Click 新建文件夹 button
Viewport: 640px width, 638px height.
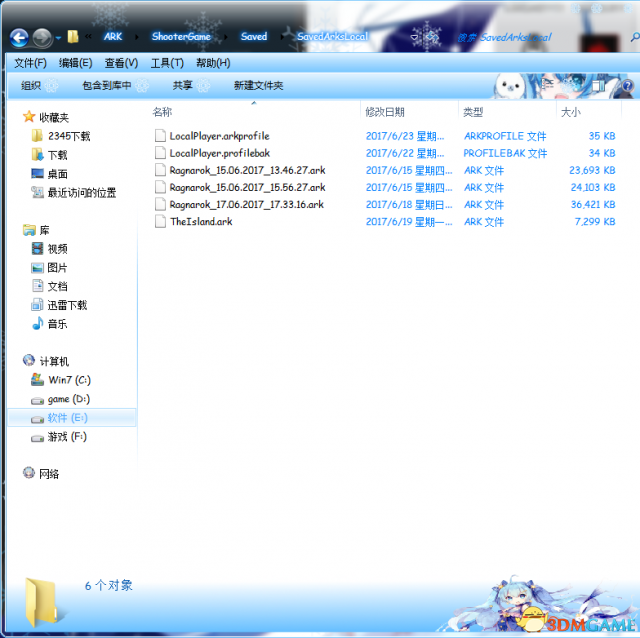click(x=258, y=86)
